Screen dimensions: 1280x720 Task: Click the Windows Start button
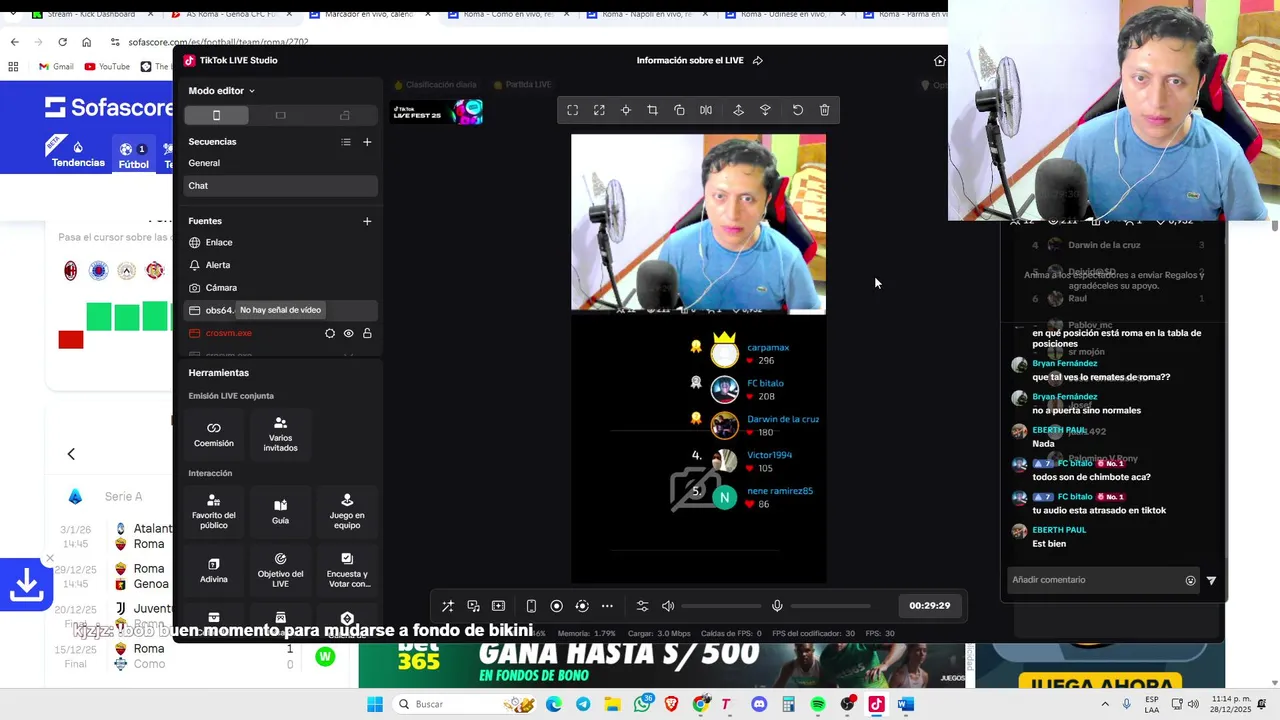[x=375, y=704]
